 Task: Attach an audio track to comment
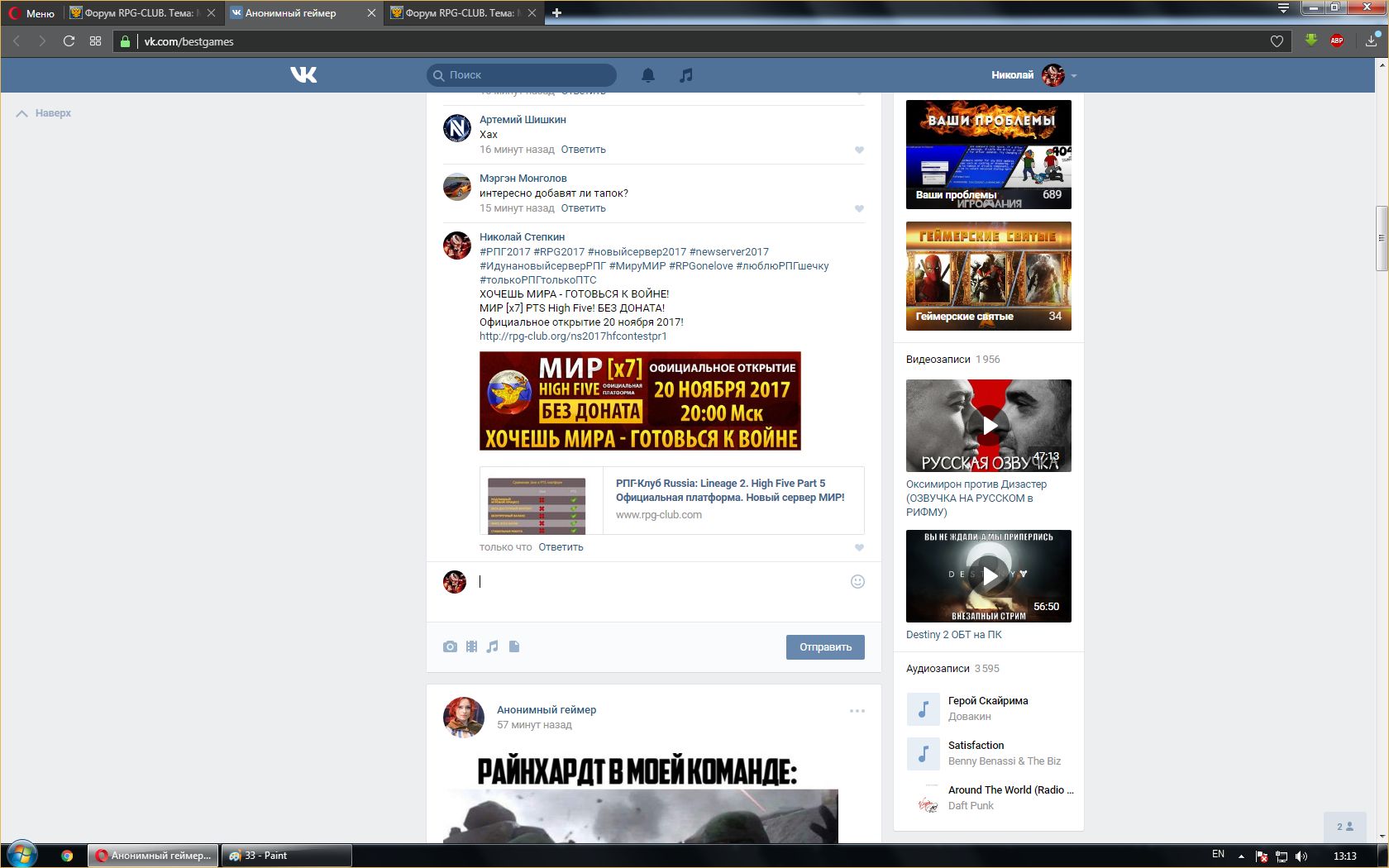493,646
